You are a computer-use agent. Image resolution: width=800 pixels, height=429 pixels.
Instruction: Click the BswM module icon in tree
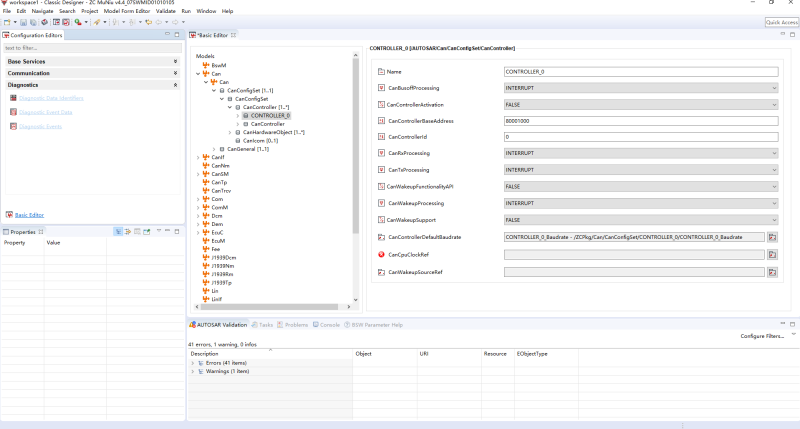pyautogui.click(x=206, y=65)
